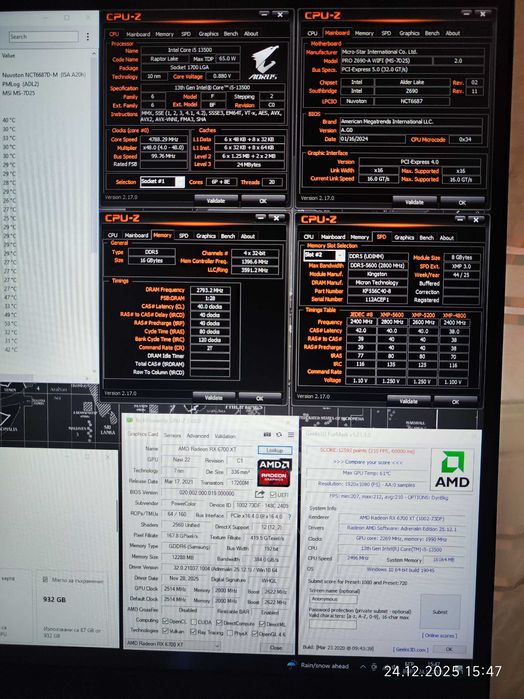Toggle the DirectML checkbox
The height and width of the screenshot is (699, 524).
coord(262,623)
